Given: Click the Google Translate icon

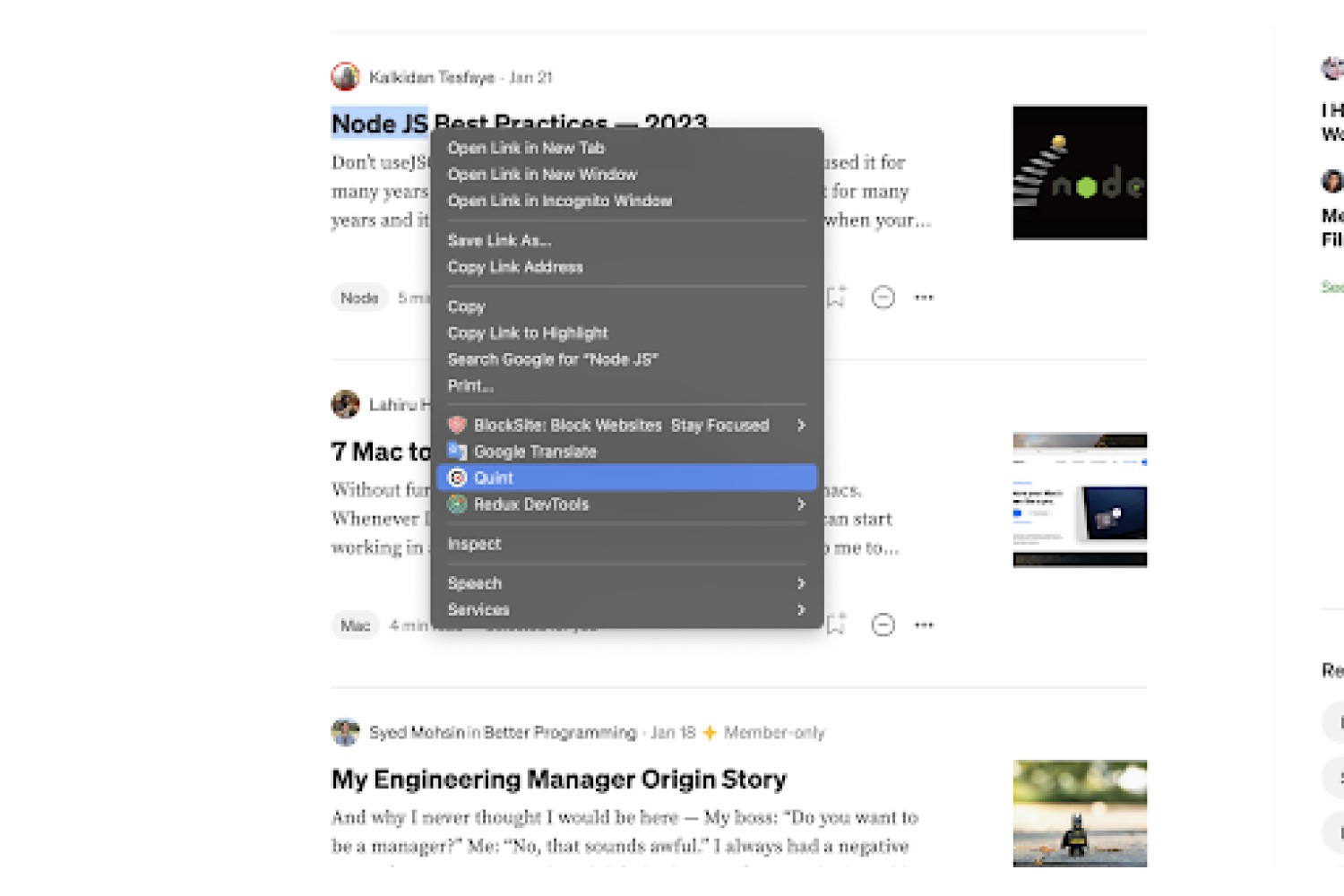Looking at the screenshot, I should (457, 451).
